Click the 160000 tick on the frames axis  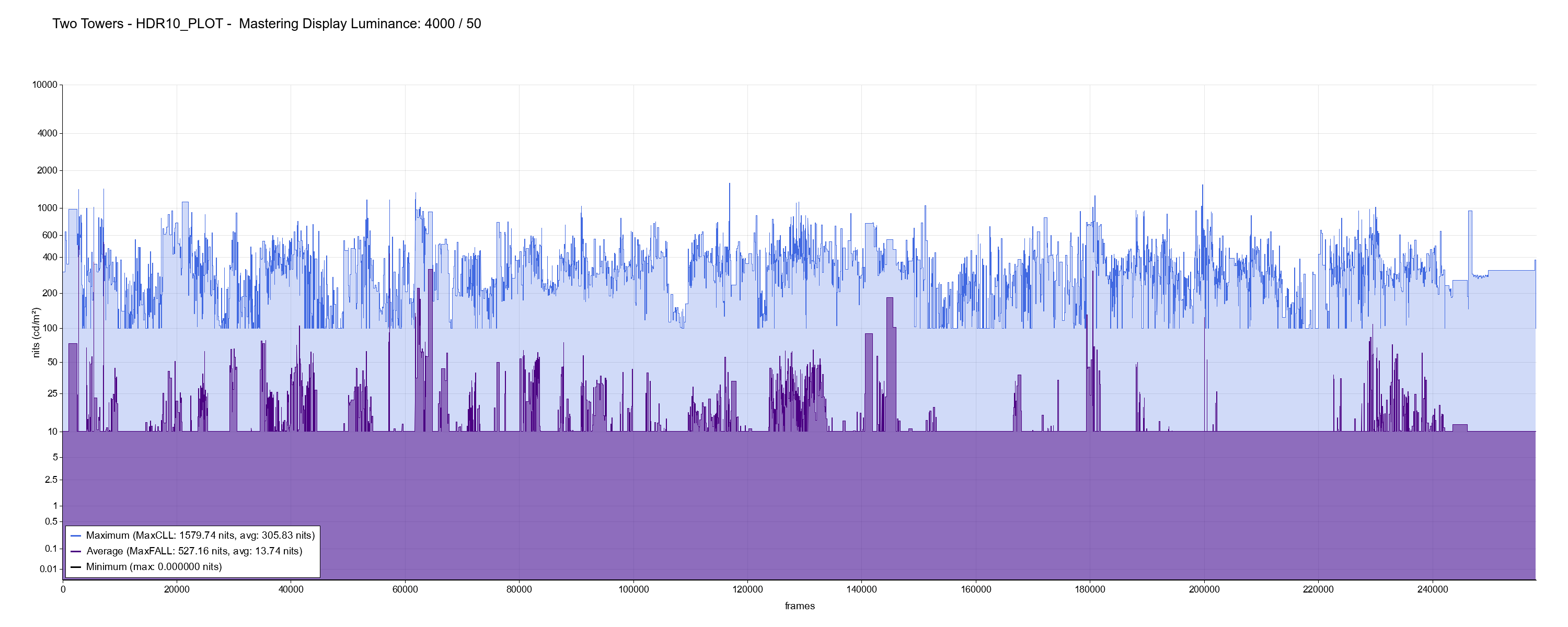pyautogui.click(x=976, y=589)
